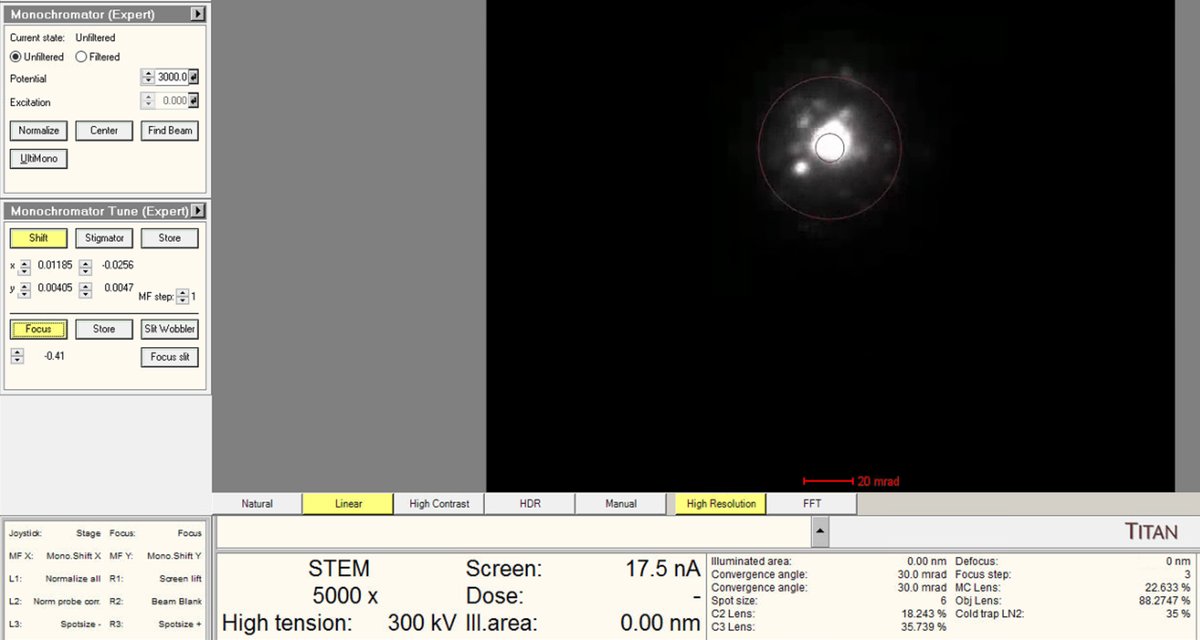Viewport: 1200px width, 640px height.
Task: Click the message bar scroll-up arrow
Action: (x=820, y=531)
